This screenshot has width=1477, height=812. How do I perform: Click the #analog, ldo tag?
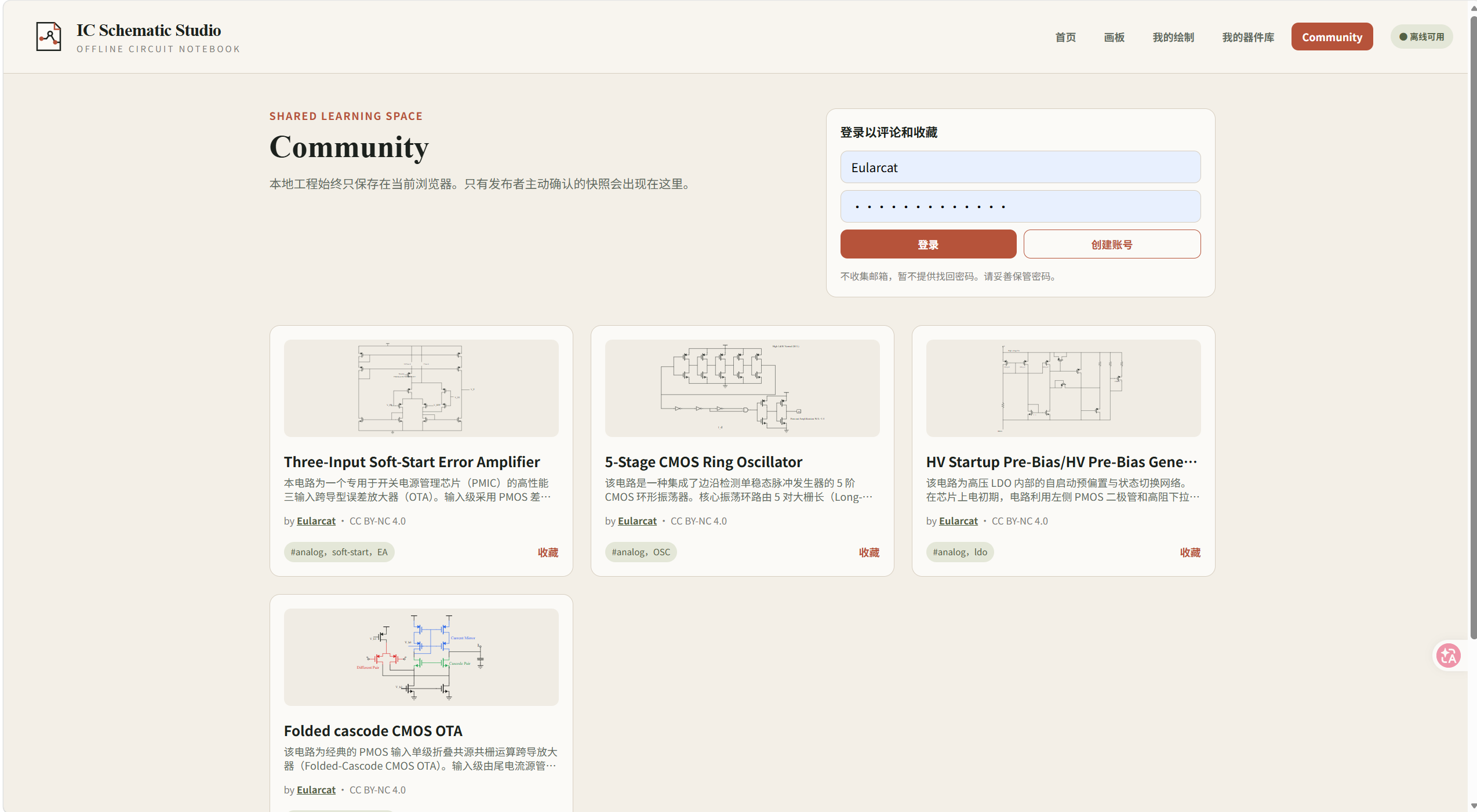pyautogui.click(x=960, y=552)
